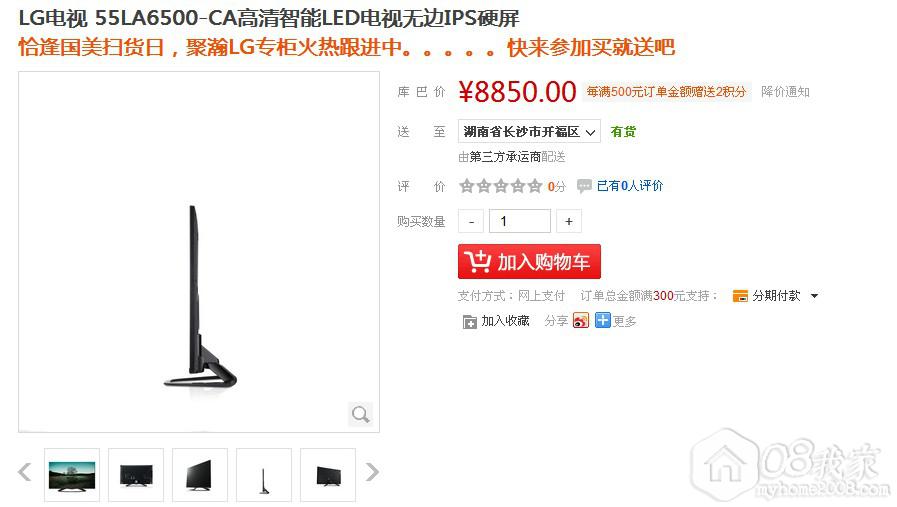Screen dimensions: 897x507
Task: Open the 已有0人评价 reviews link
Action: [x=629, y=186]
